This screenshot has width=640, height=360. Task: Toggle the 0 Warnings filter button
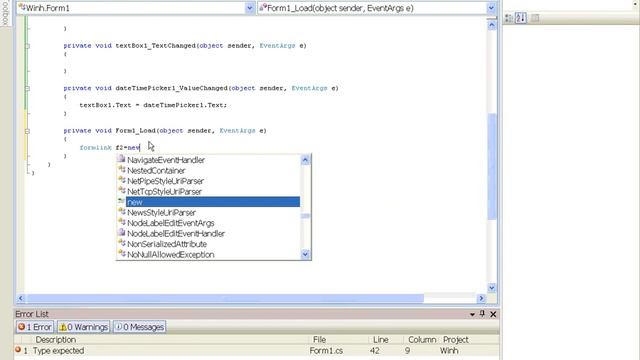point(84,327)
